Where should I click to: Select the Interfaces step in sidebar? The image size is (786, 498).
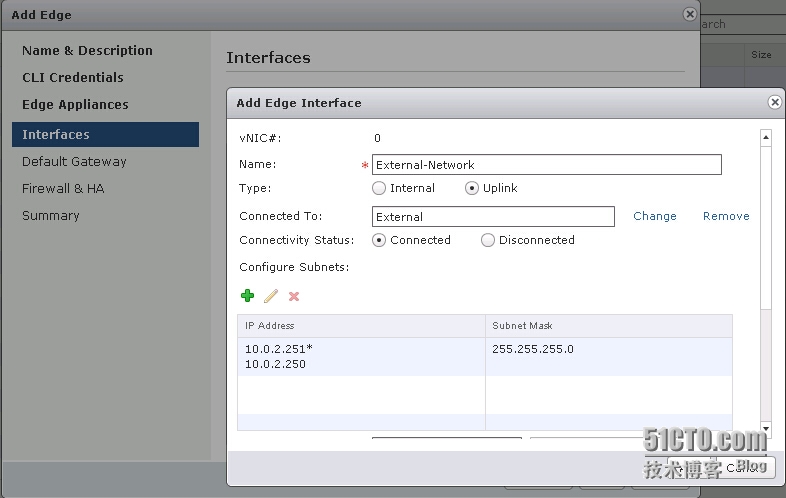(105, 134)
